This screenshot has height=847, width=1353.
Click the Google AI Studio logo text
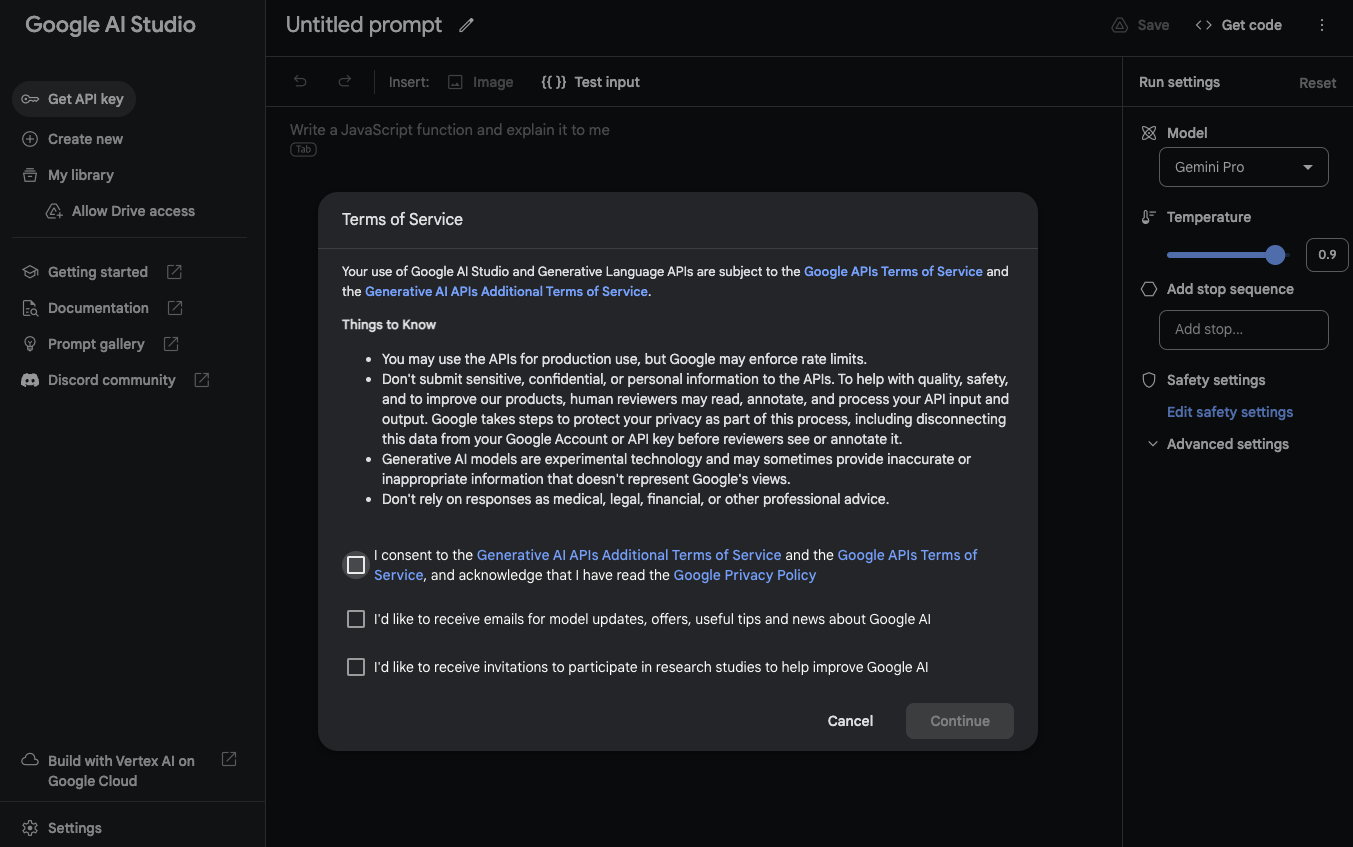[110, 25]
